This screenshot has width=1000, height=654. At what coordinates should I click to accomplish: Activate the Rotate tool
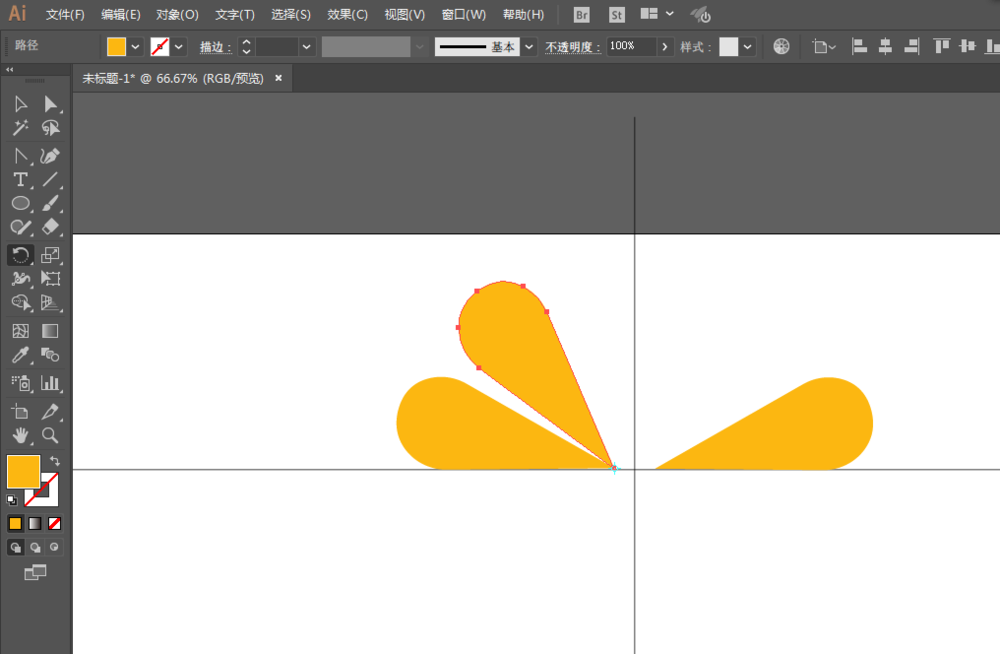coord(20,255)
